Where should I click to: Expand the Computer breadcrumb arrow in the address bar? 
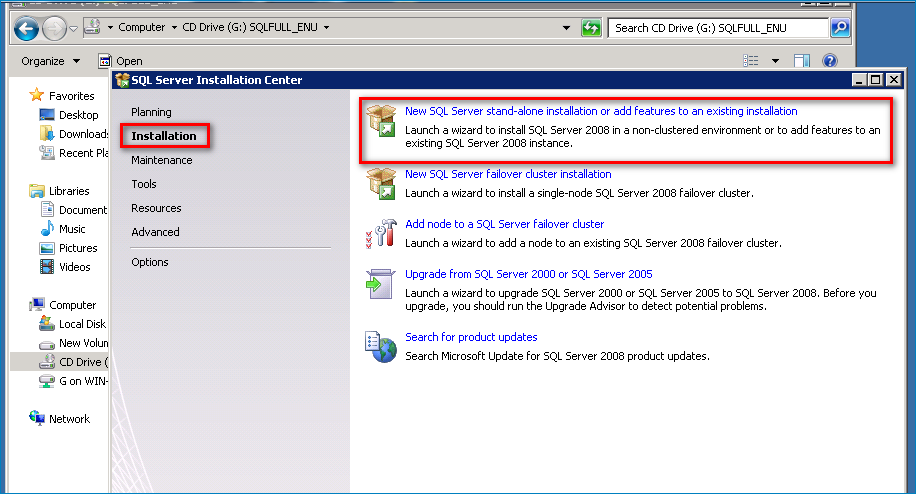pyautogui.click(x=174, y=27)
